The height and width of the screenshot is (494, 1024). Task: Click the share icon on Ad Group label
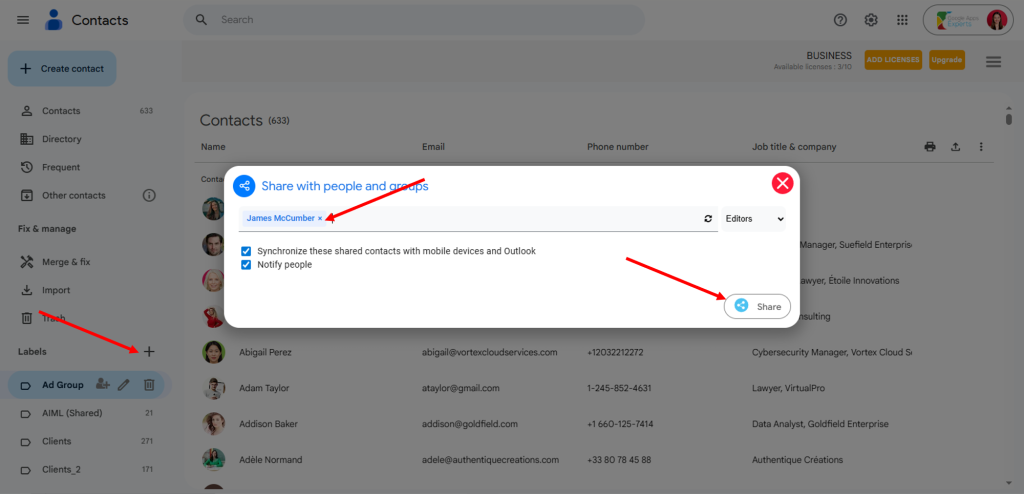(x=102, y=384)
